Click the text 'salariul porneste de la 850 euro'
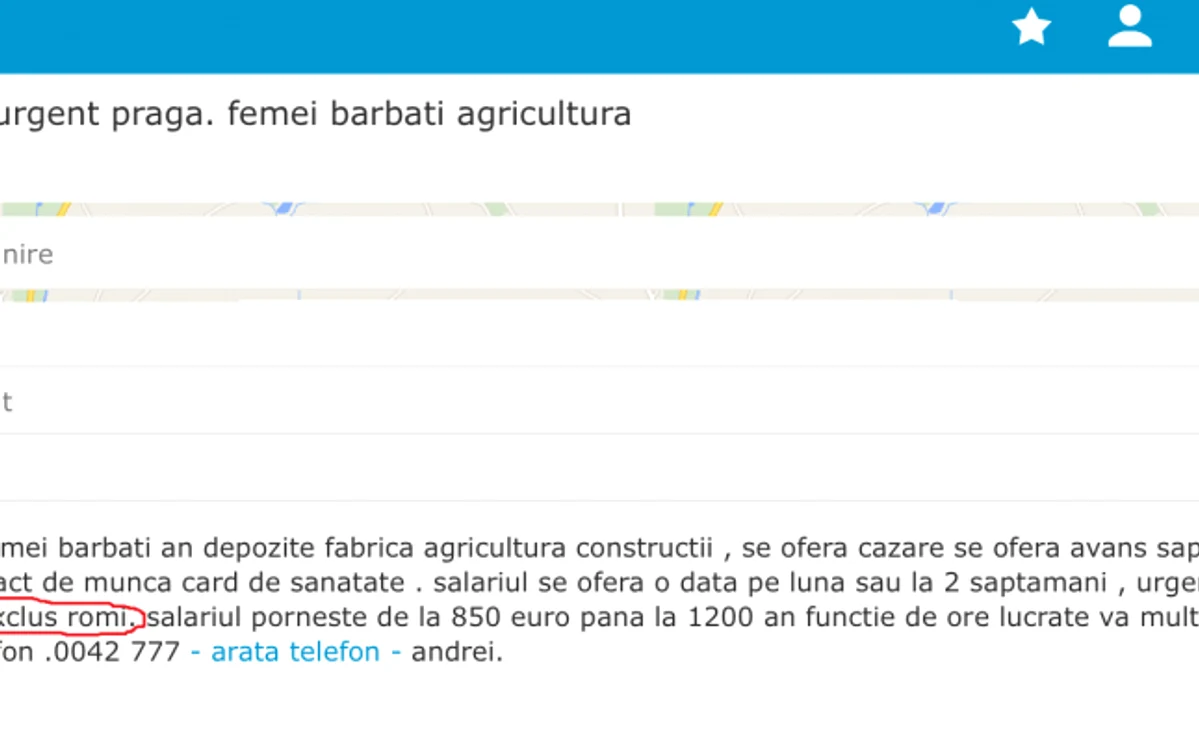 click(x=359, y=616)
